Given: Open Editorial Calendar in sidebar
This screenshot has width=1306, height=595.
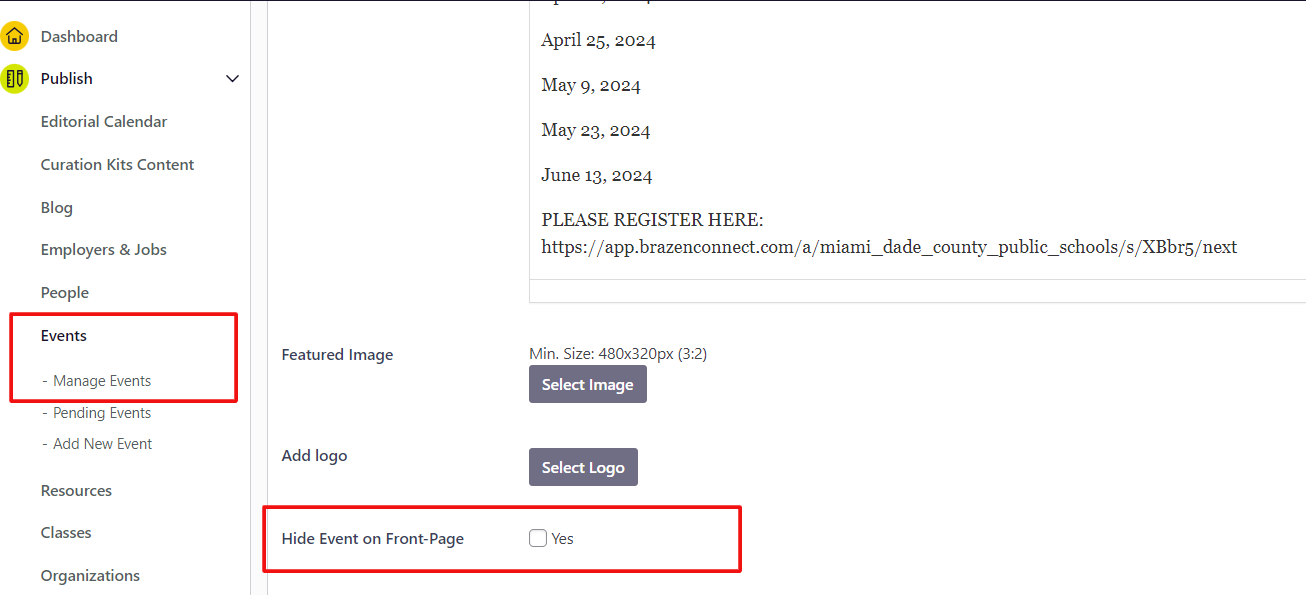Looking at the screenshot, I should [x=104, y=122].
